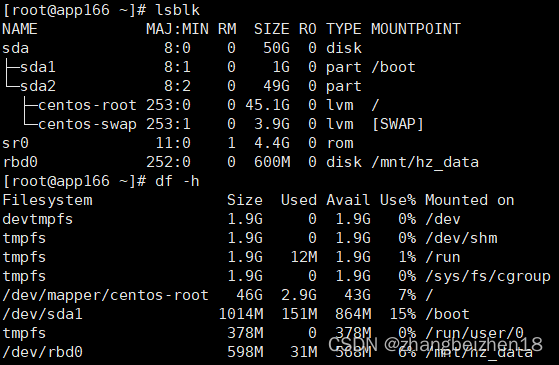Select the sda2 partition name

[x=38, y=86]
